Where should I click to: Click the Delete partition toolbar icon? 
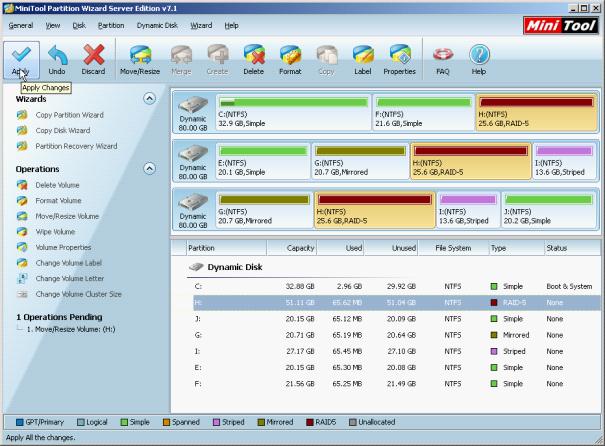click(253, 55)
